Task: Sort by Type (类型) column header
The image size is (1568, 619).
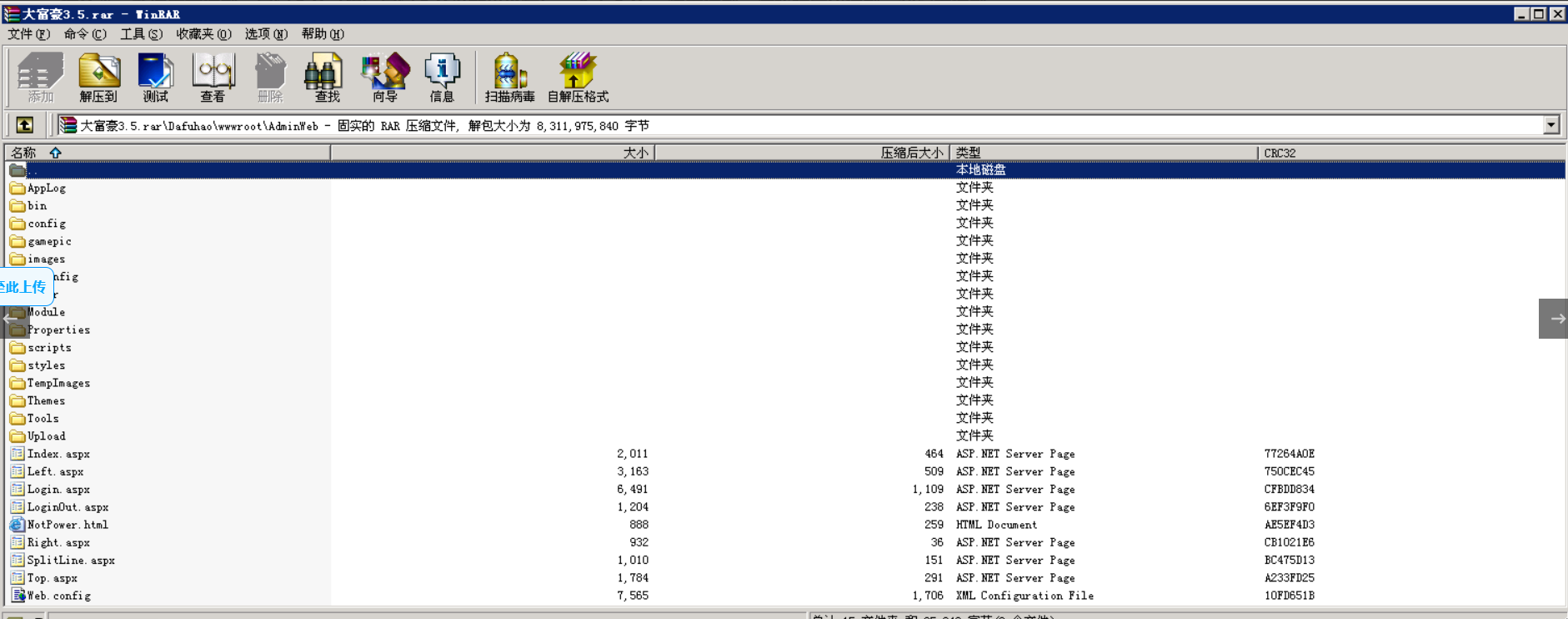Action: (x=1104, y=153)
